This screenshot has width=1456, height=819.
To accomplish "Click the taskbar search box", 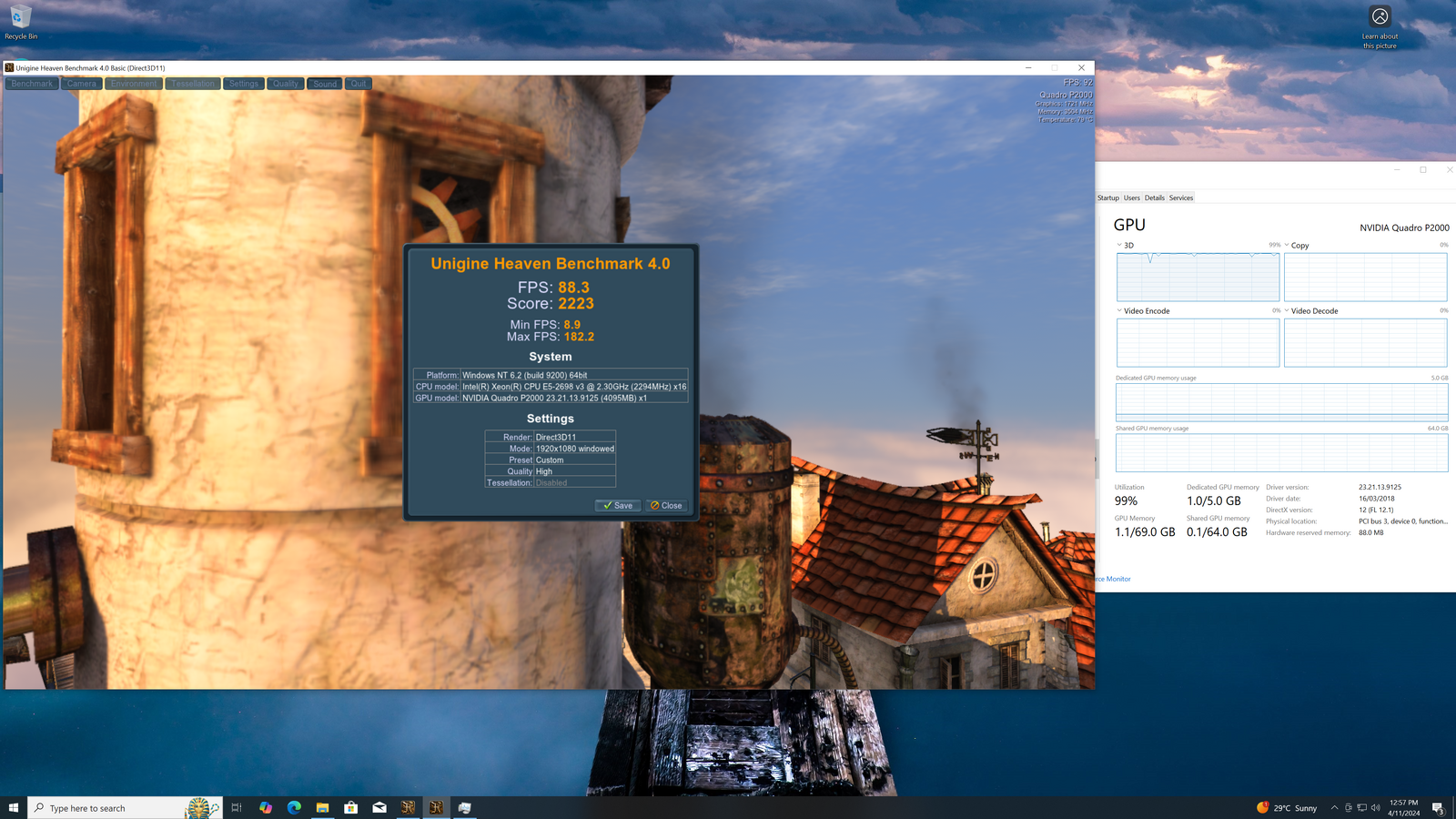I will tap(125, 807).
